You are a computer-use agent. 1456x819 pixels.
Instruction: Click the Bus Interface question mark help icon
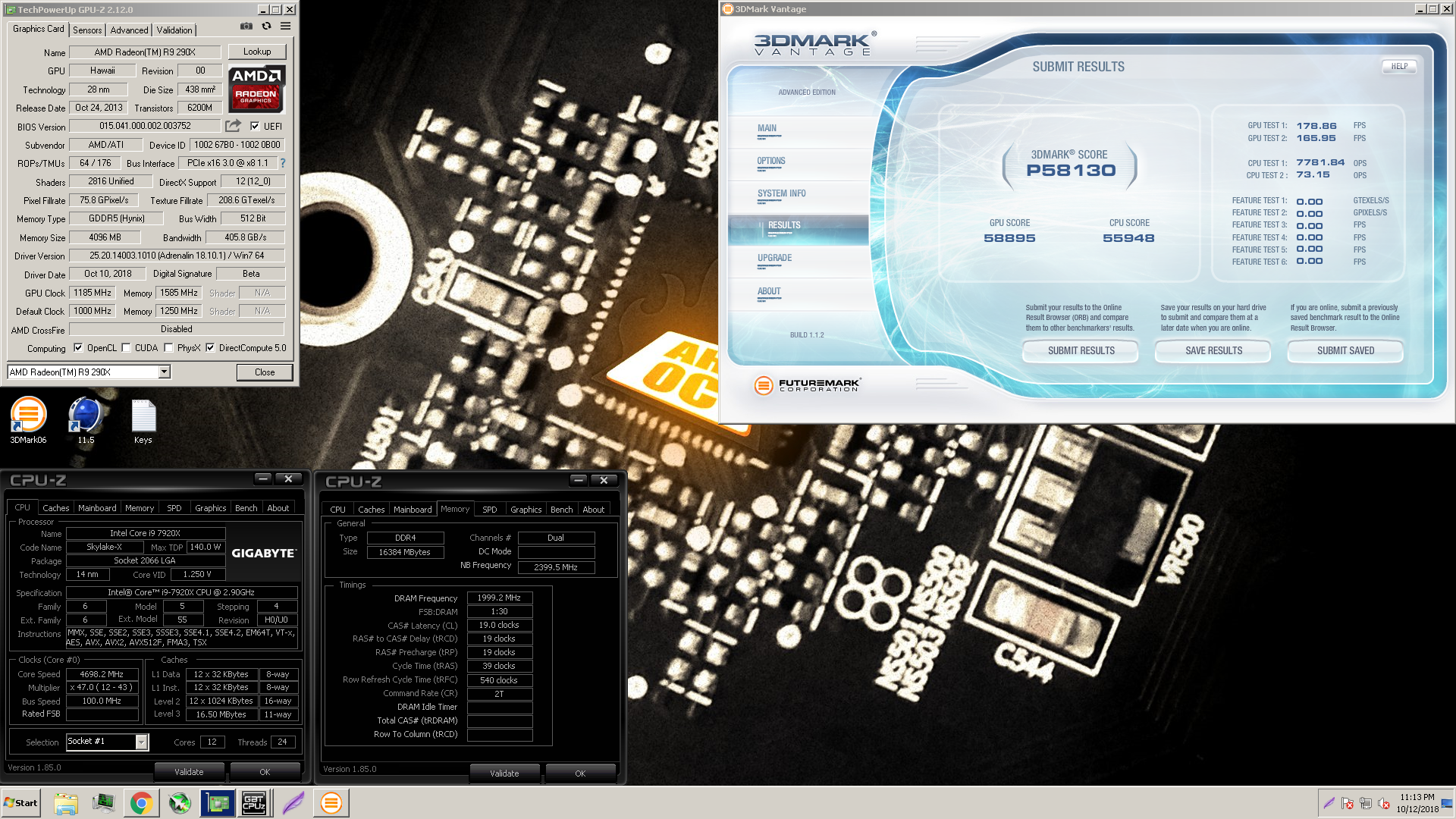pyautogui.click(x=283, y=163)
